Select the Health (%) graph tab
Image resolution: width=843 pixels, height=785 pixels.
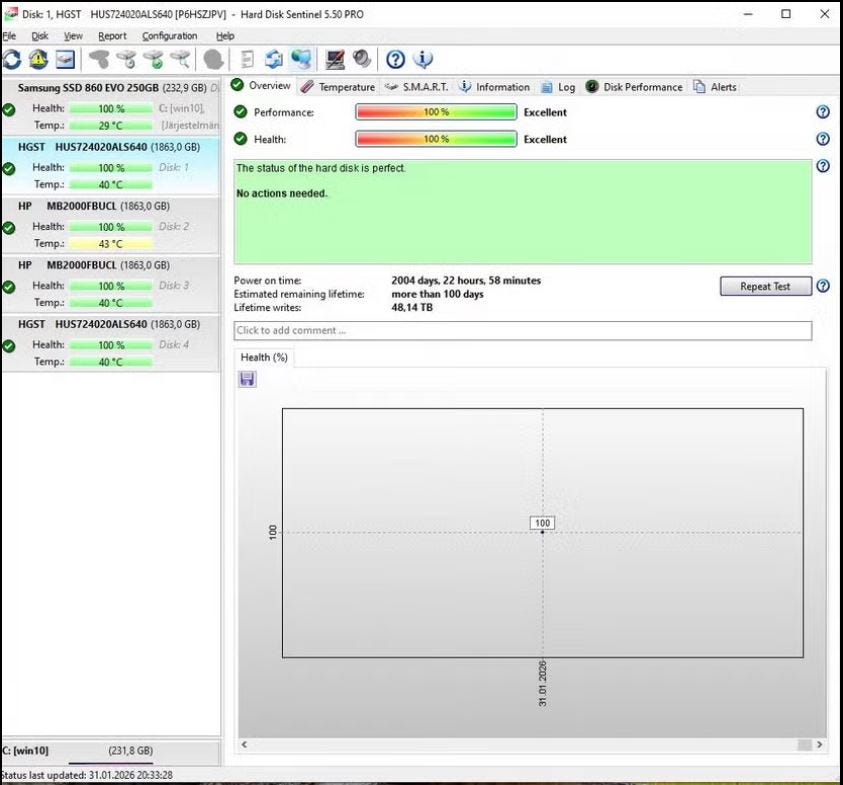coord(264,358)
